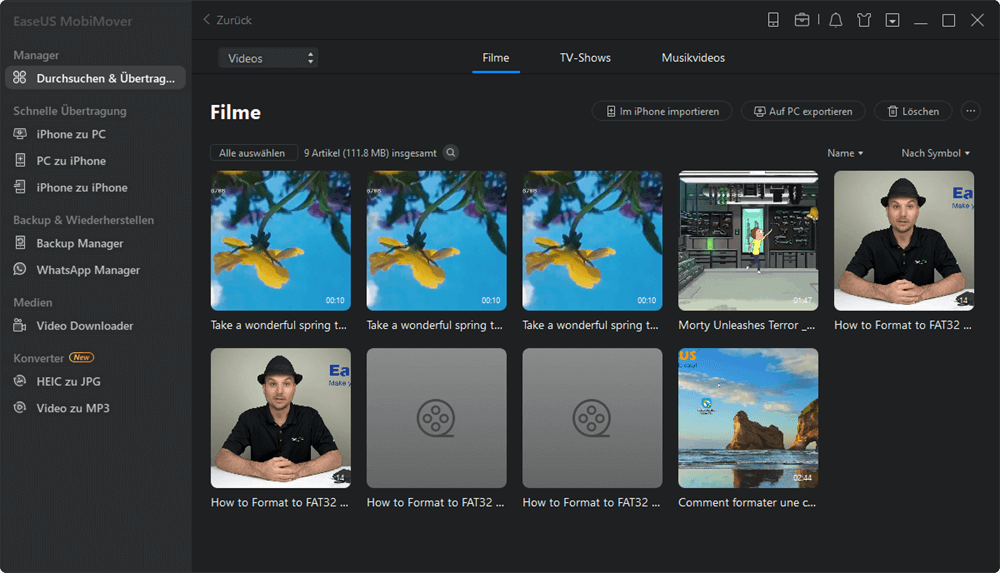The width and height of the screenshot is (1000, 573).
Task: Open the Videos category dropdown
Action: click(x=268, y=58)
